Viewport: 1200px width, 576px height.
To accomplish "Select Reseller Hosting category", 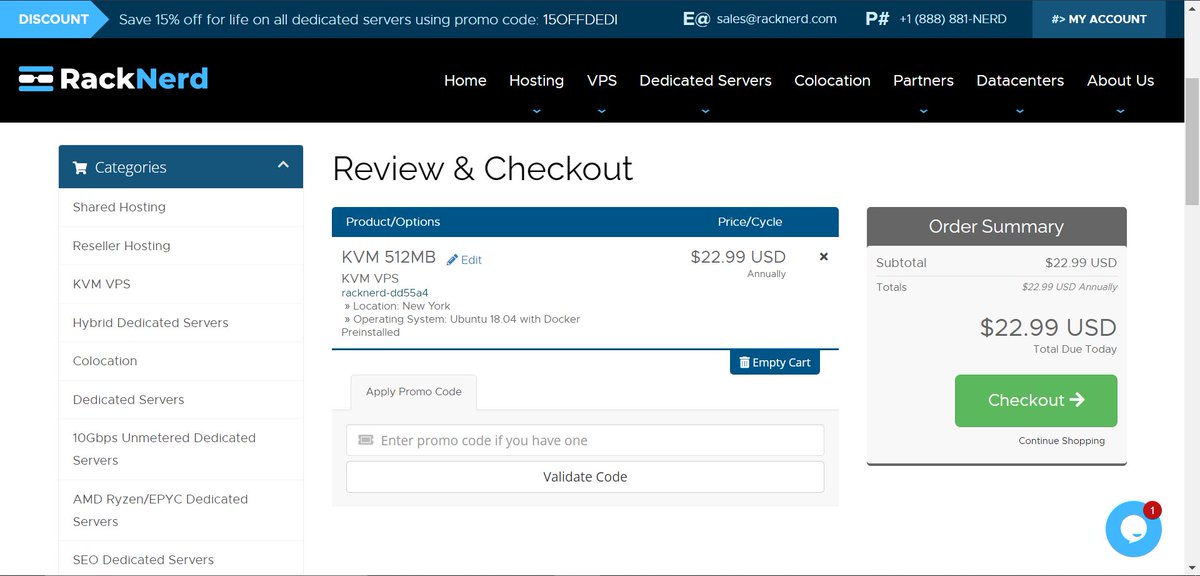I will (x=121, y=246).
